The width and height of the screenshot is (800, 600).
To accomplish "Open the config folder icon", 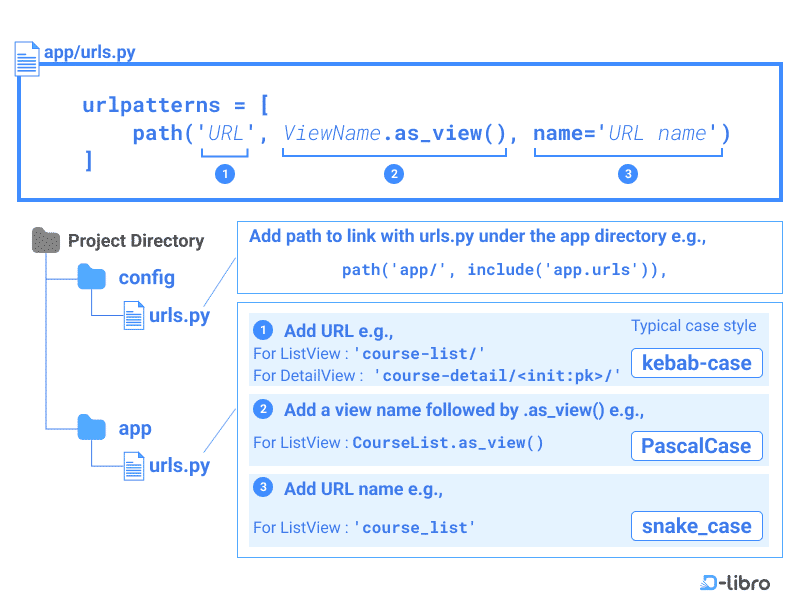I will pyautogui.click(x=91, y=277).
